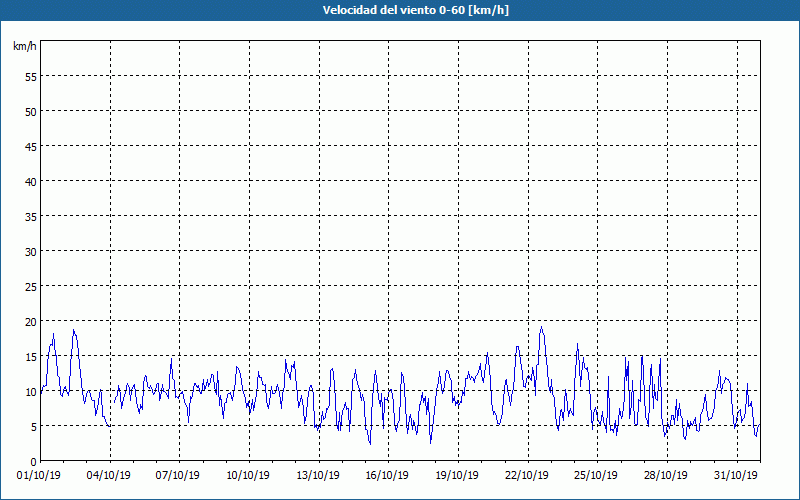Click the '40' y-axis label
This screenshot has height=500, width=800.
(x=31, y=184)
